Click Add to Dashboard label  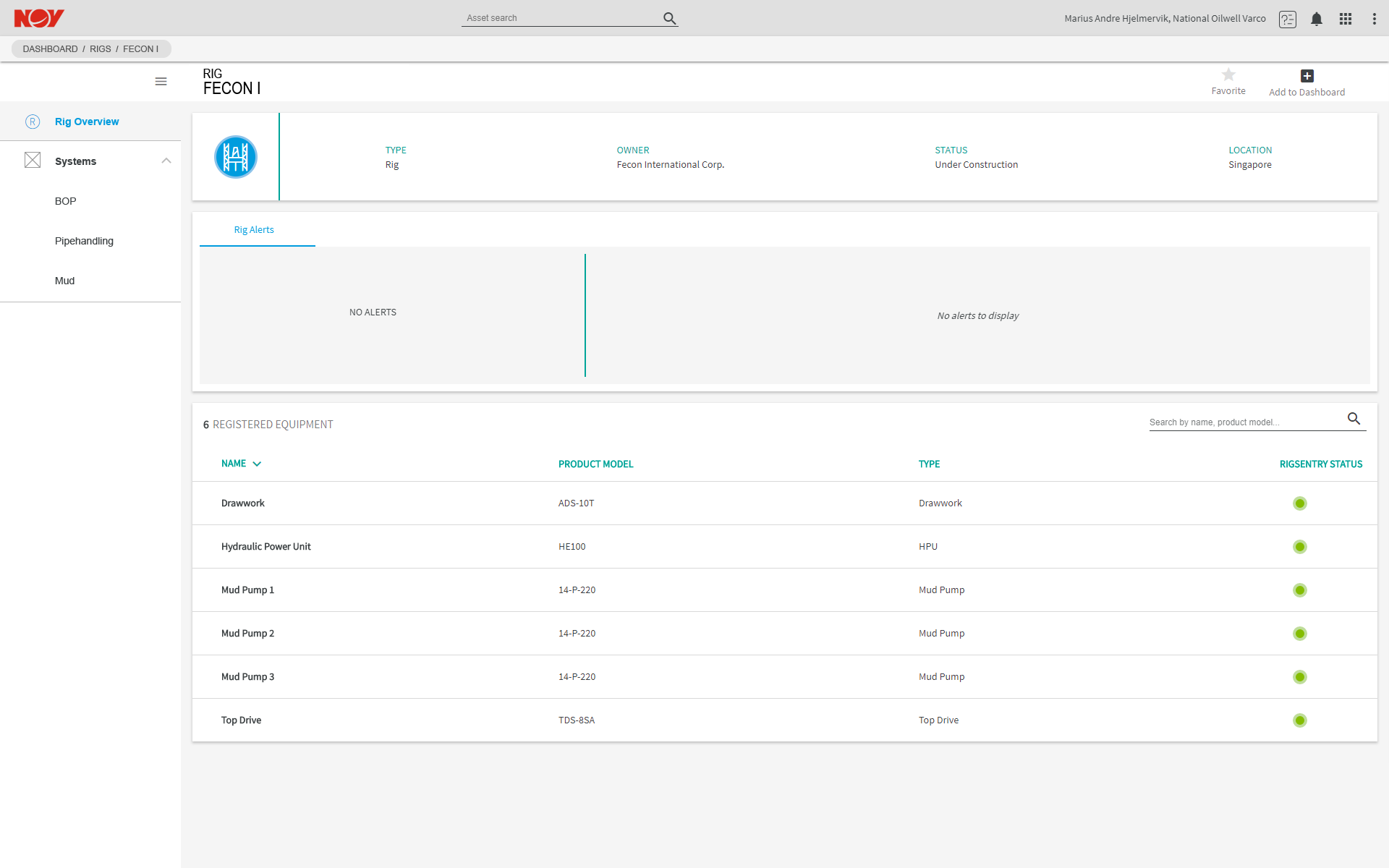tap(1307, 92)
